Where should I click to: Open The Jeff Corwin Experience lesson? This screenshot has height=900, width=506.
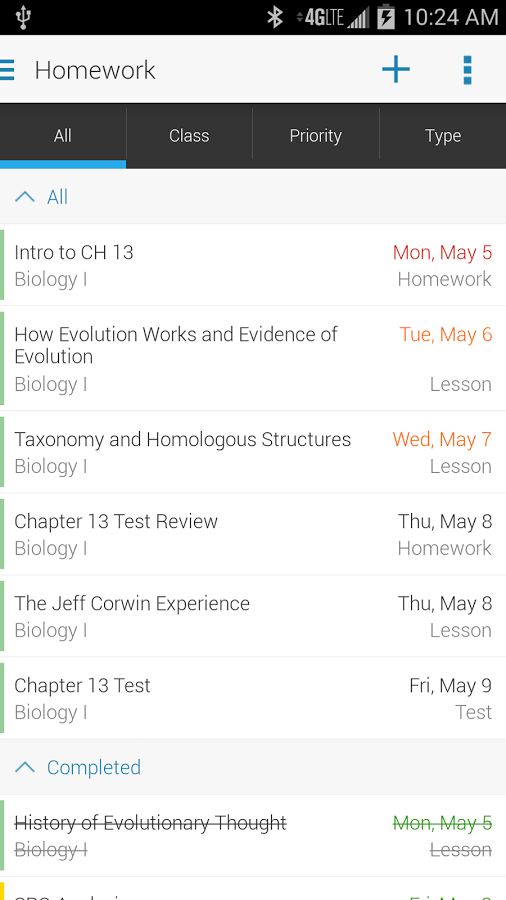coord(253,616)
